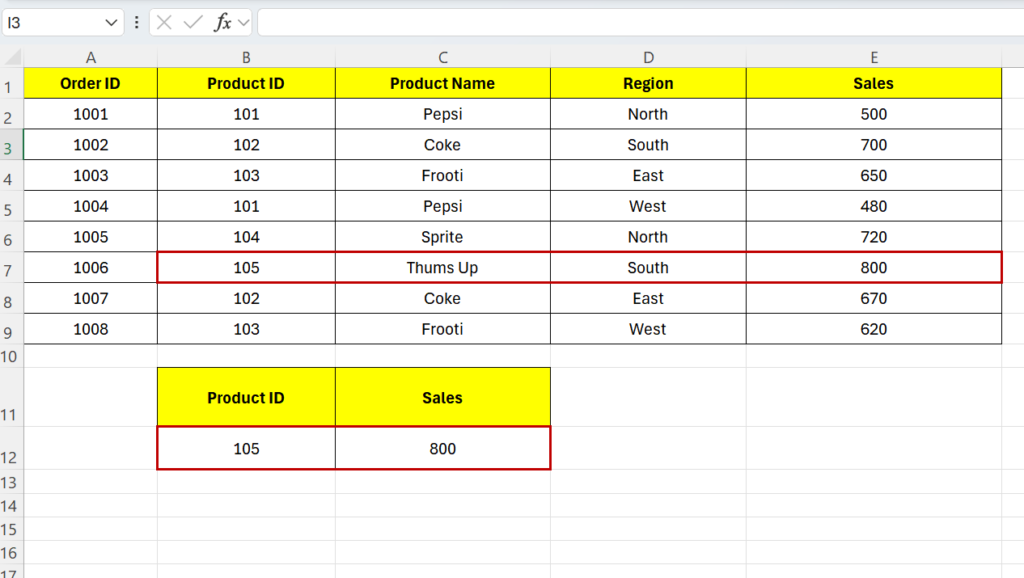
Task: Click the Order ID header cell
Action: pos(91,84)
